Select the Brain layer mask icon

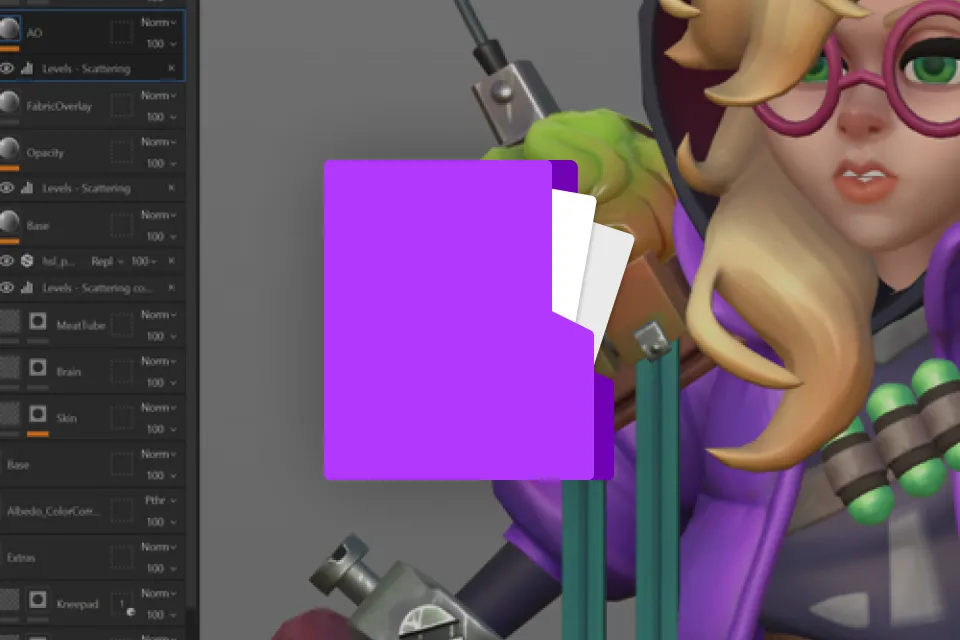pyautogui.click(x=38, y=367)
